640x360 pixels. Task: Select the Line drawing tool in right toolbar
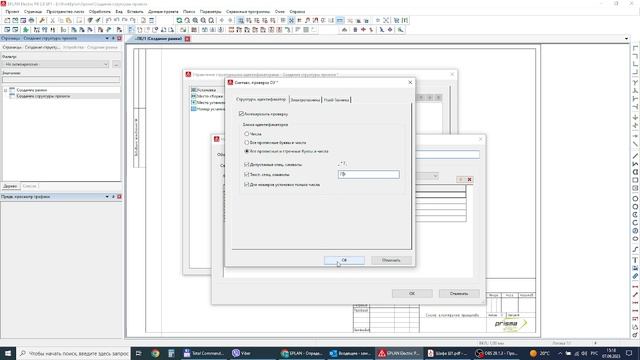(x=635, y=156)
